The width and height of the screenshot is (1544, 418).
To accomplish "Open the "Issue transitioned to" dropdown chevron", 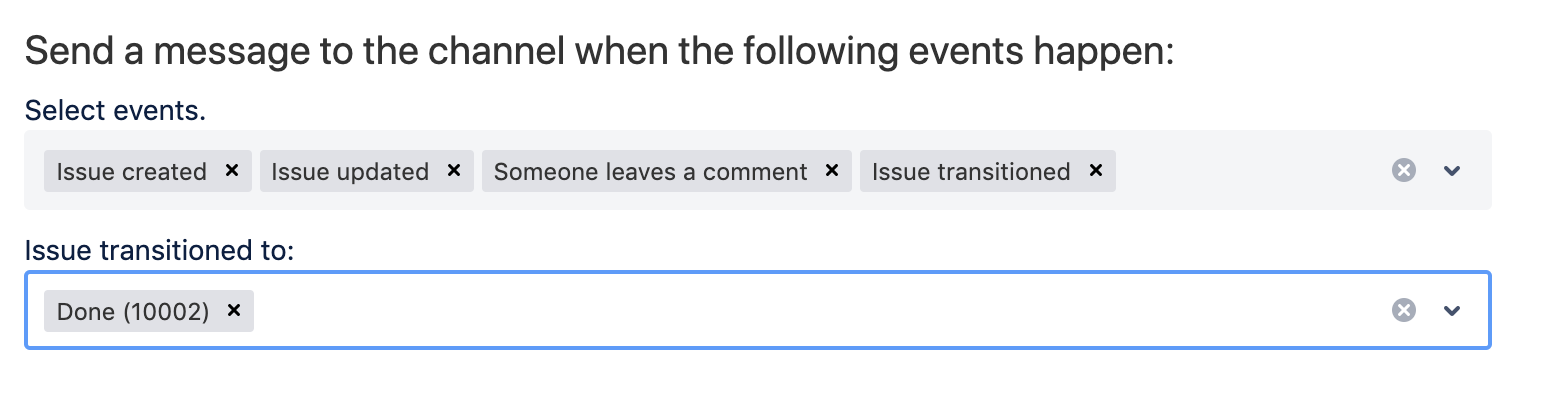I will pyautogui.click(x=1453, y=311).
